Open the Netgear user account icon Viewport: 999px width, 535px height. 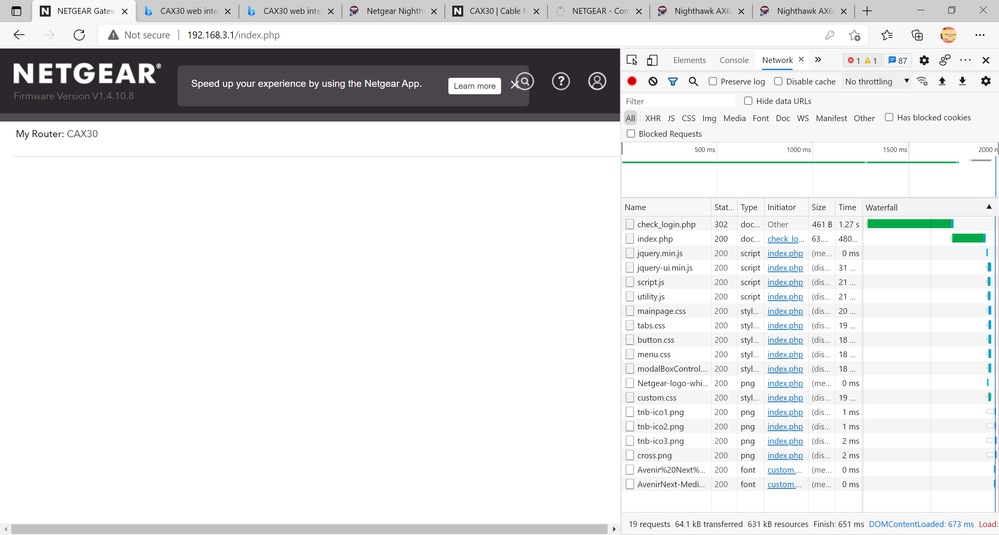[x=597, y=81]
